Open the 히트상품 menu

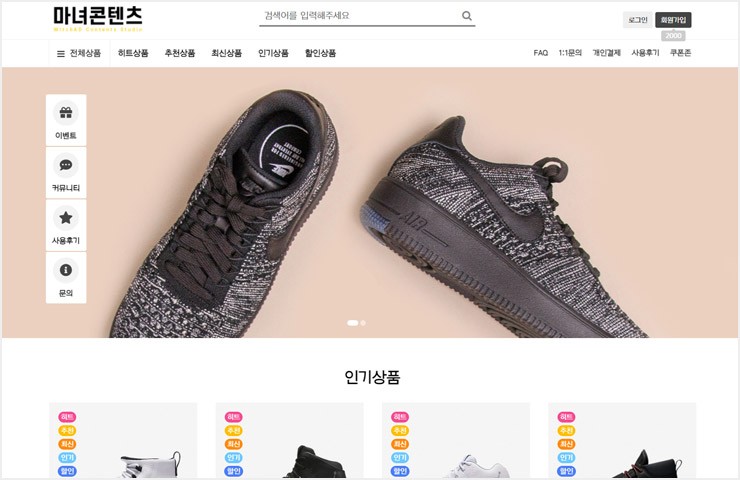point(133,53)
